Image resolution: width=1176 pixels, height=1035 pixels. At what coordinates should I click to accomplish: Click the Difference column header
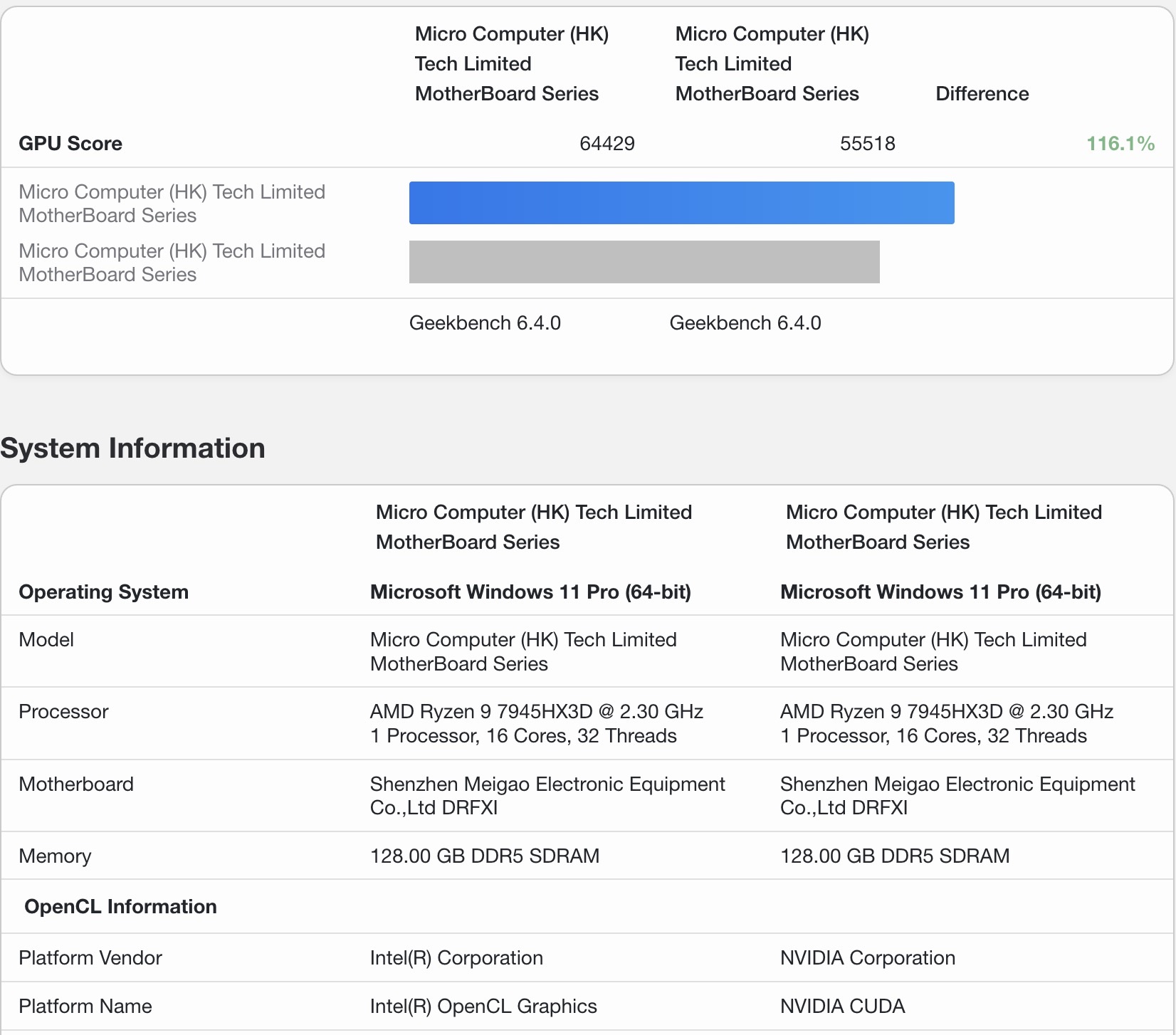(982, 94)
